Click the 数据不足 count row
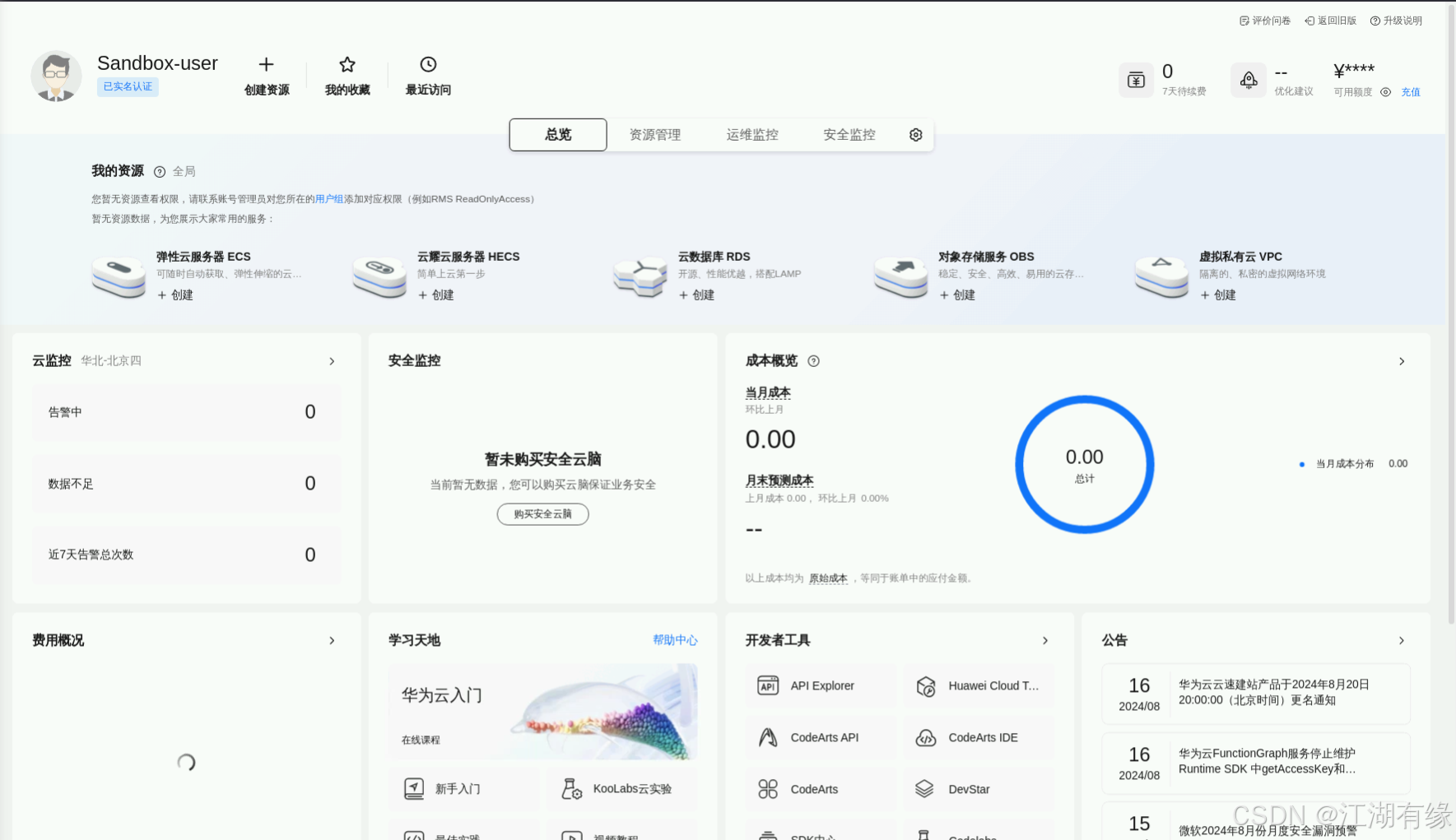Image resolution: width=1456 pixels, height=840 pixels. (x=187, y=484)
